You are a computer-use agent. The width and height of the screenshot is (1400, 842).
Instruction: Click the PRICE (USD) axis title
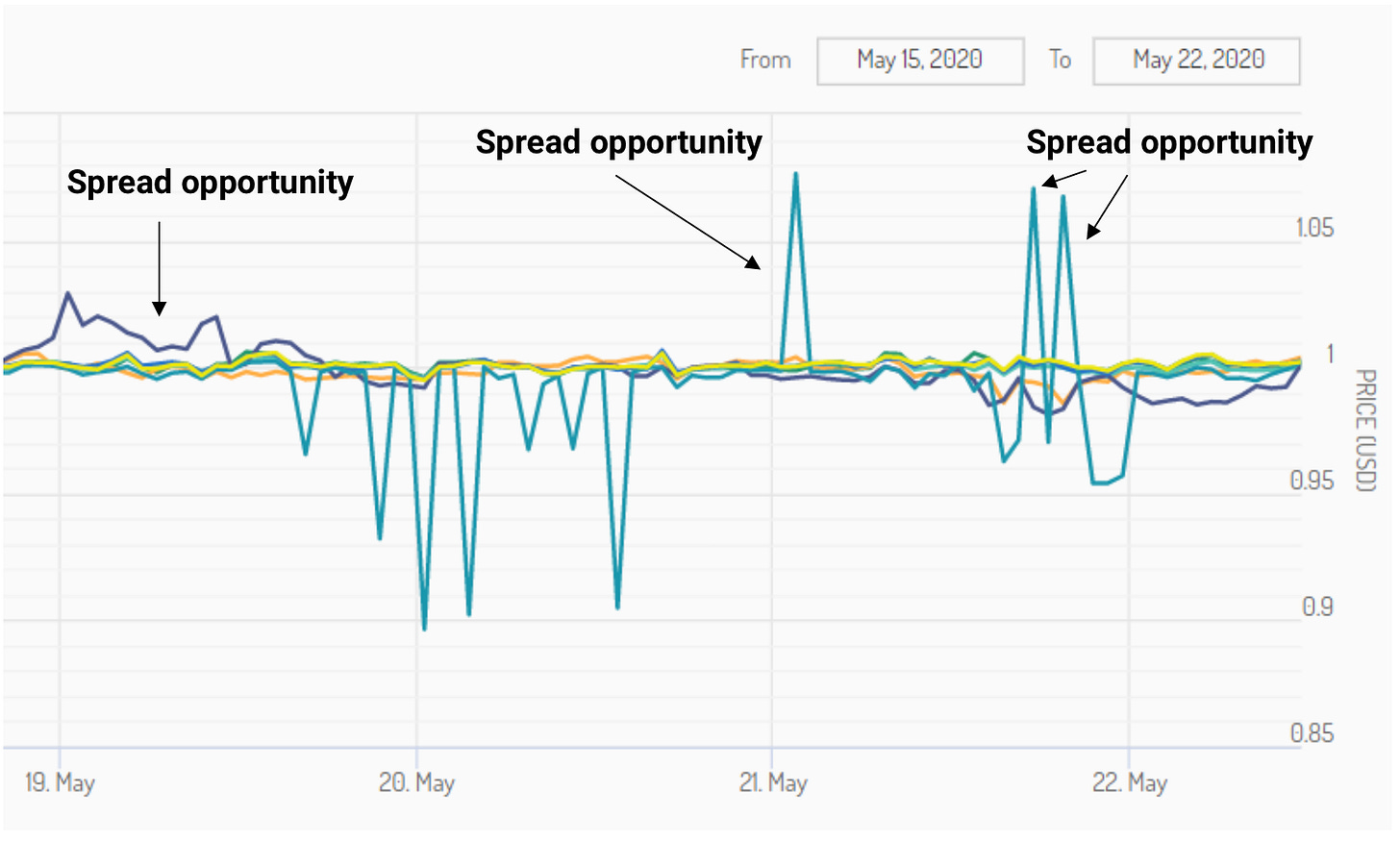(x=1365, y=430)
